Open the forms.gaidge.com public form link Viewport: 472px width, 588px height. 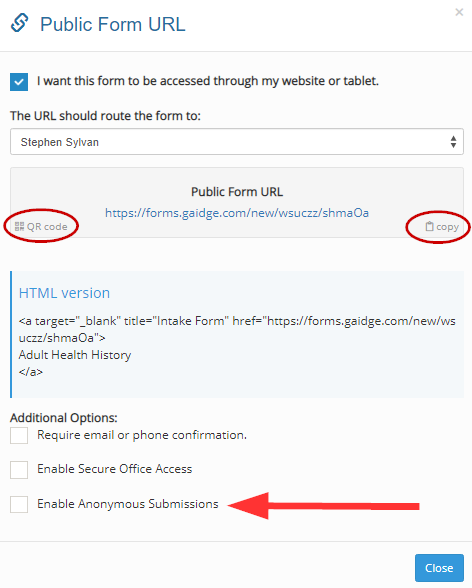(237, 213)
